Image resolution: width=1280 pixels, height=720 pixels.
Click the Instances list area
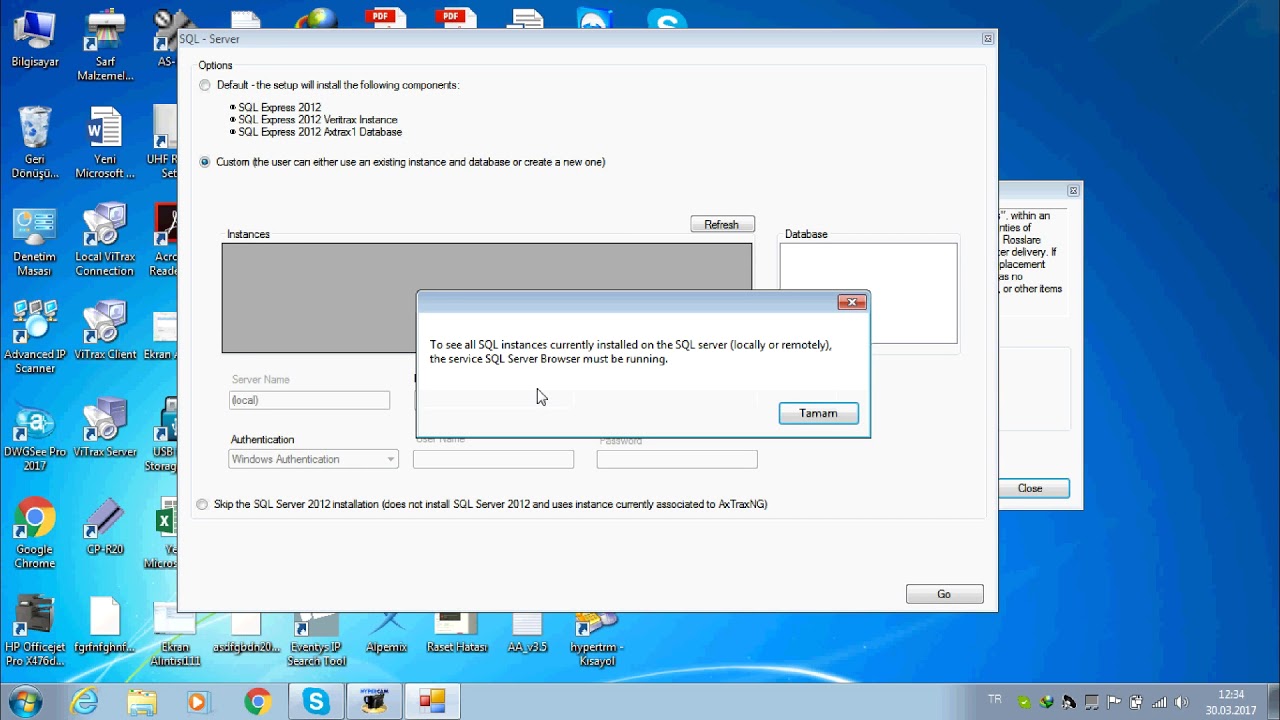pyautogui.click(x=487, y=298)
